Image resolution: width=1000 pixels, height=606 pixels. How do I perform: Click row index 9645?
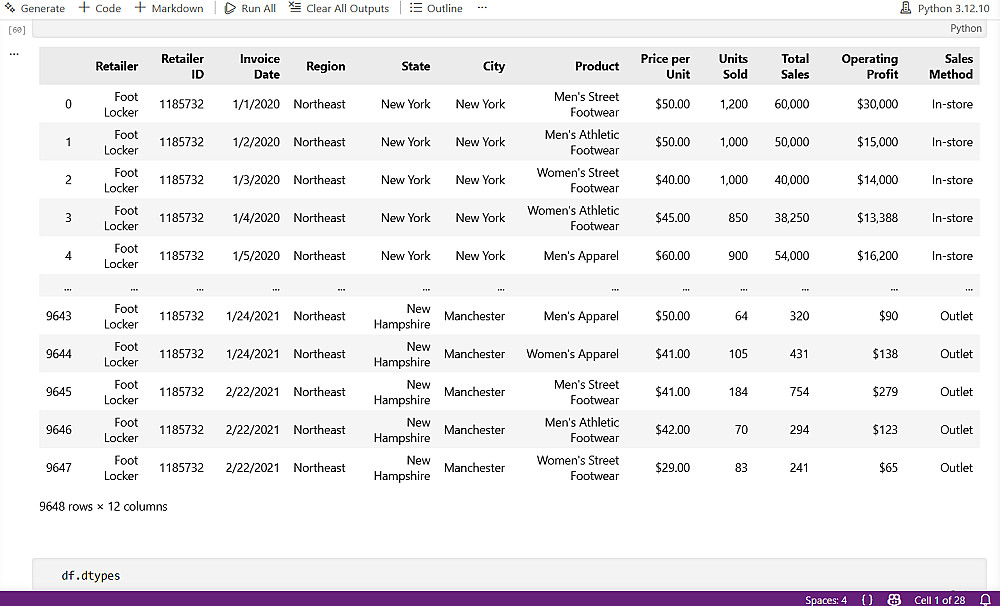click(x=59, y=392)
